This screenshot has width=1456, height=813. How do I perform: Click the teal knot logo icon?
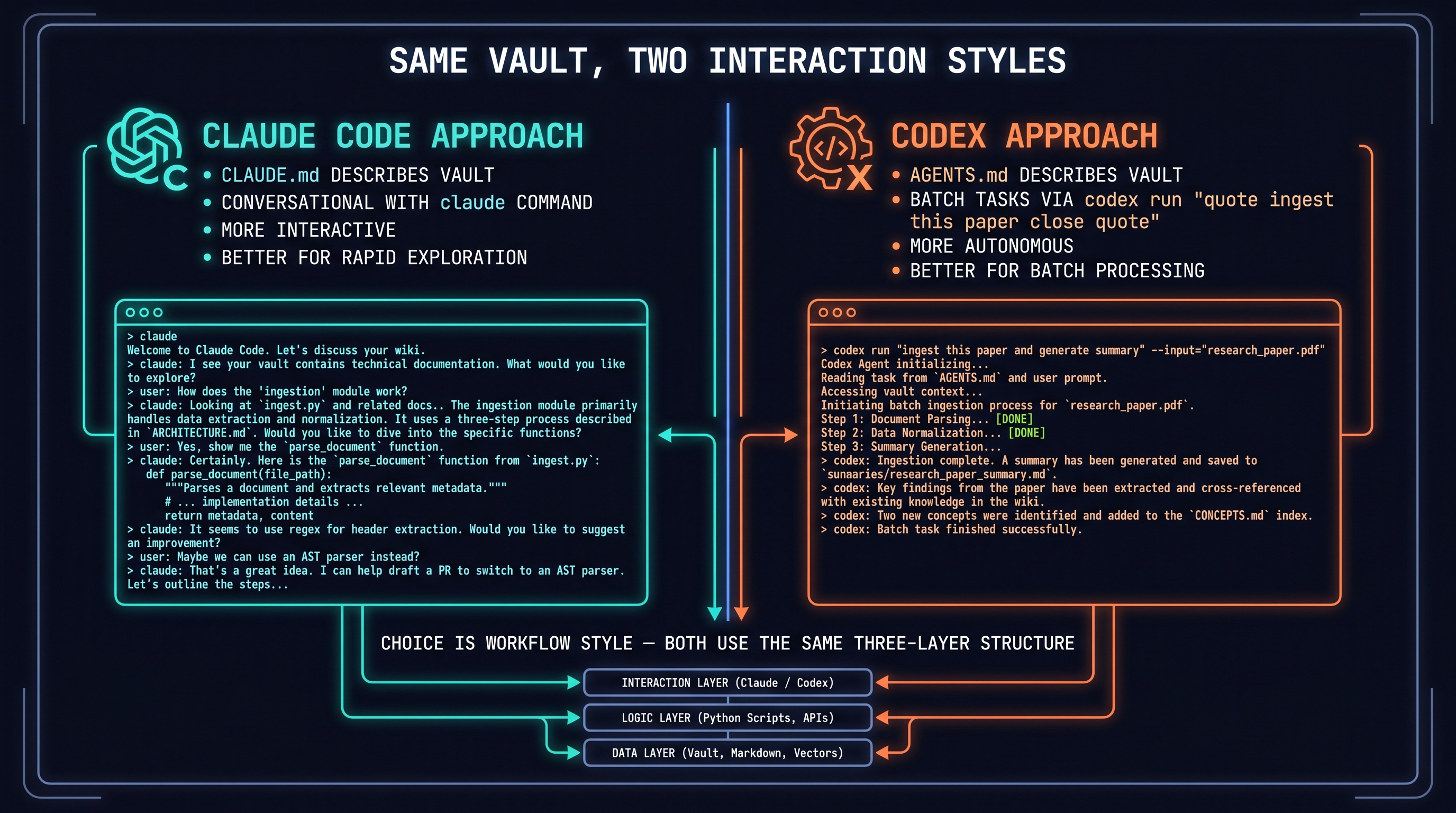[144, 146]
